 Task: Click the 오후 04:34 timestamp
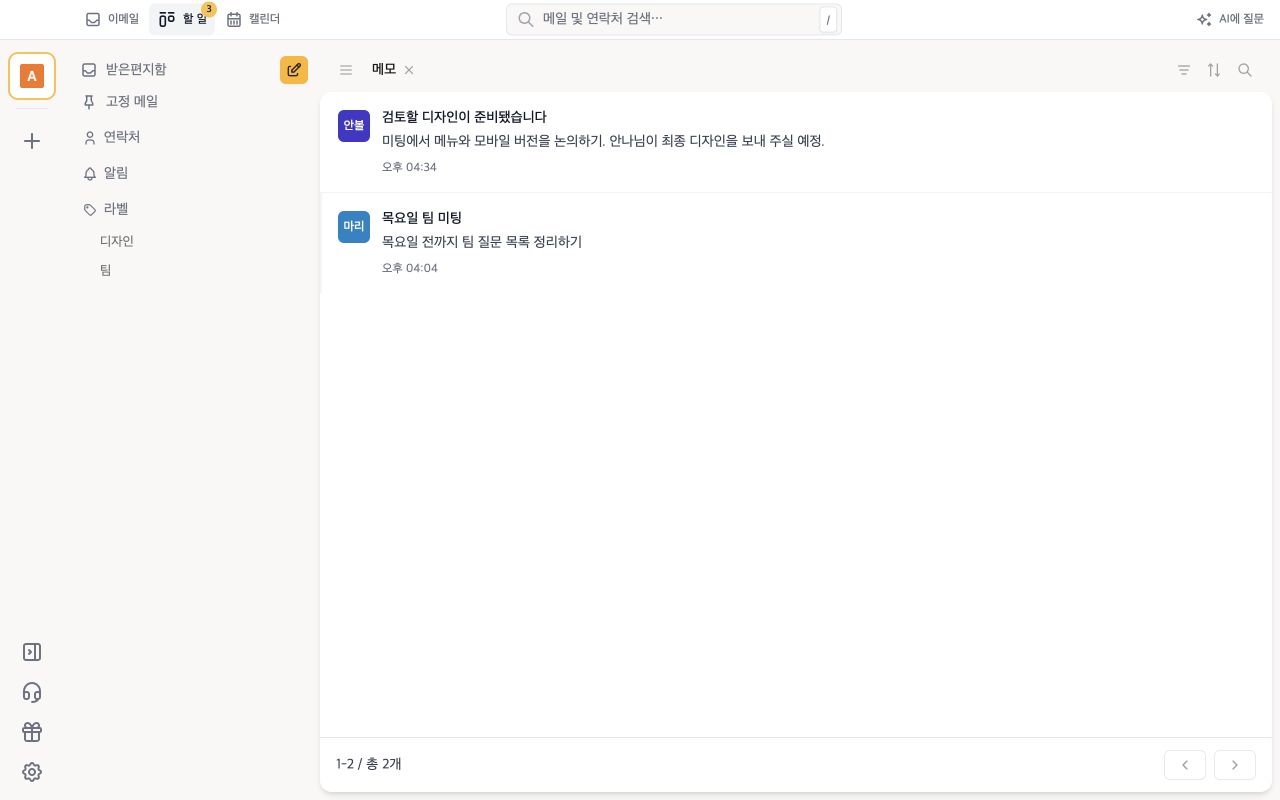(409, 167)
